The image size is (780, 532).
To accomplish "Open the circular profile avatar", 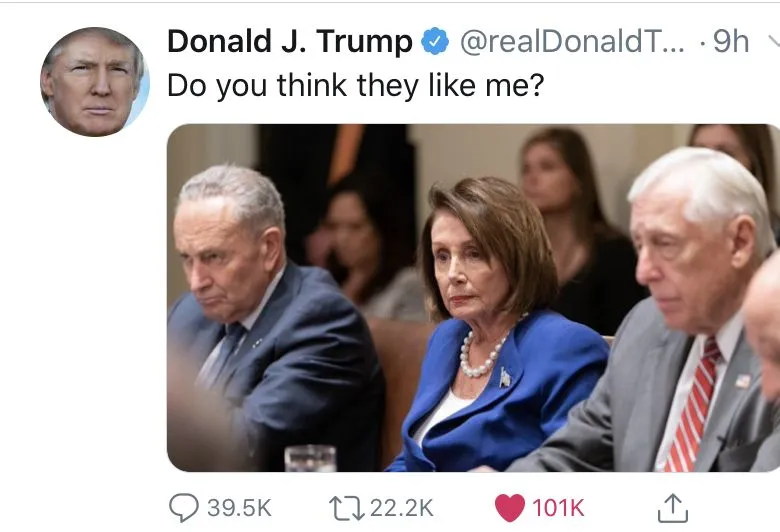I will coord(95,82).
